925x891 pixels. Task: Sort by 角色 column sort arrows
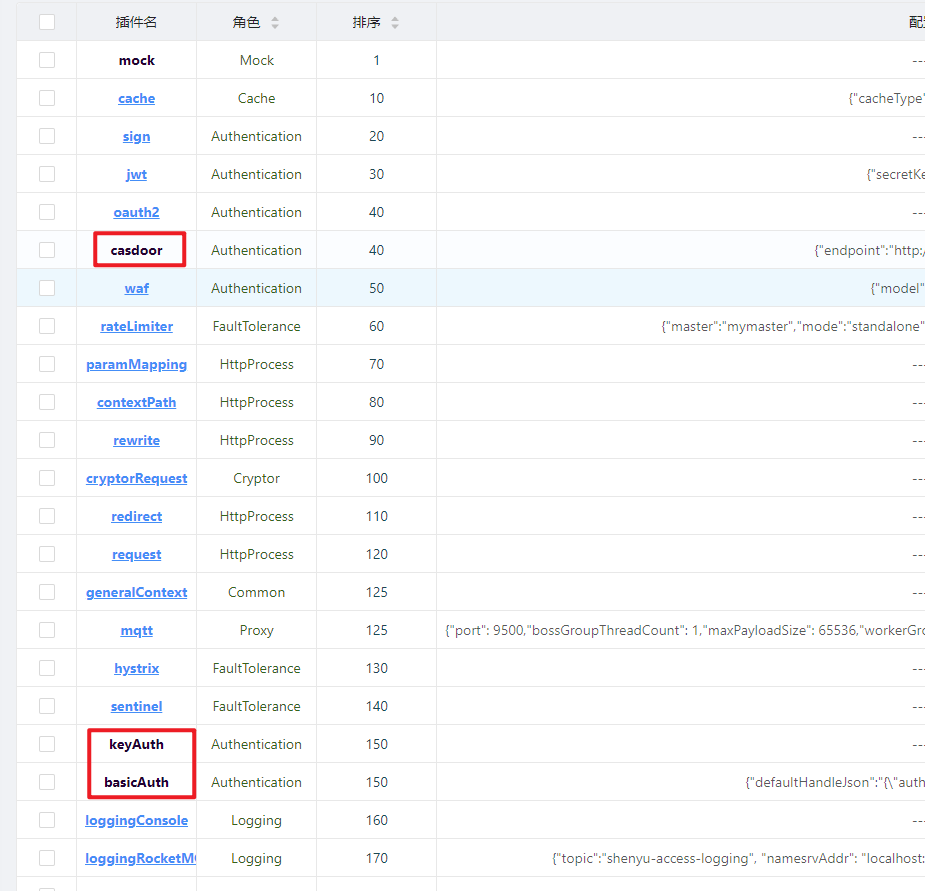[x=275, y=22]
